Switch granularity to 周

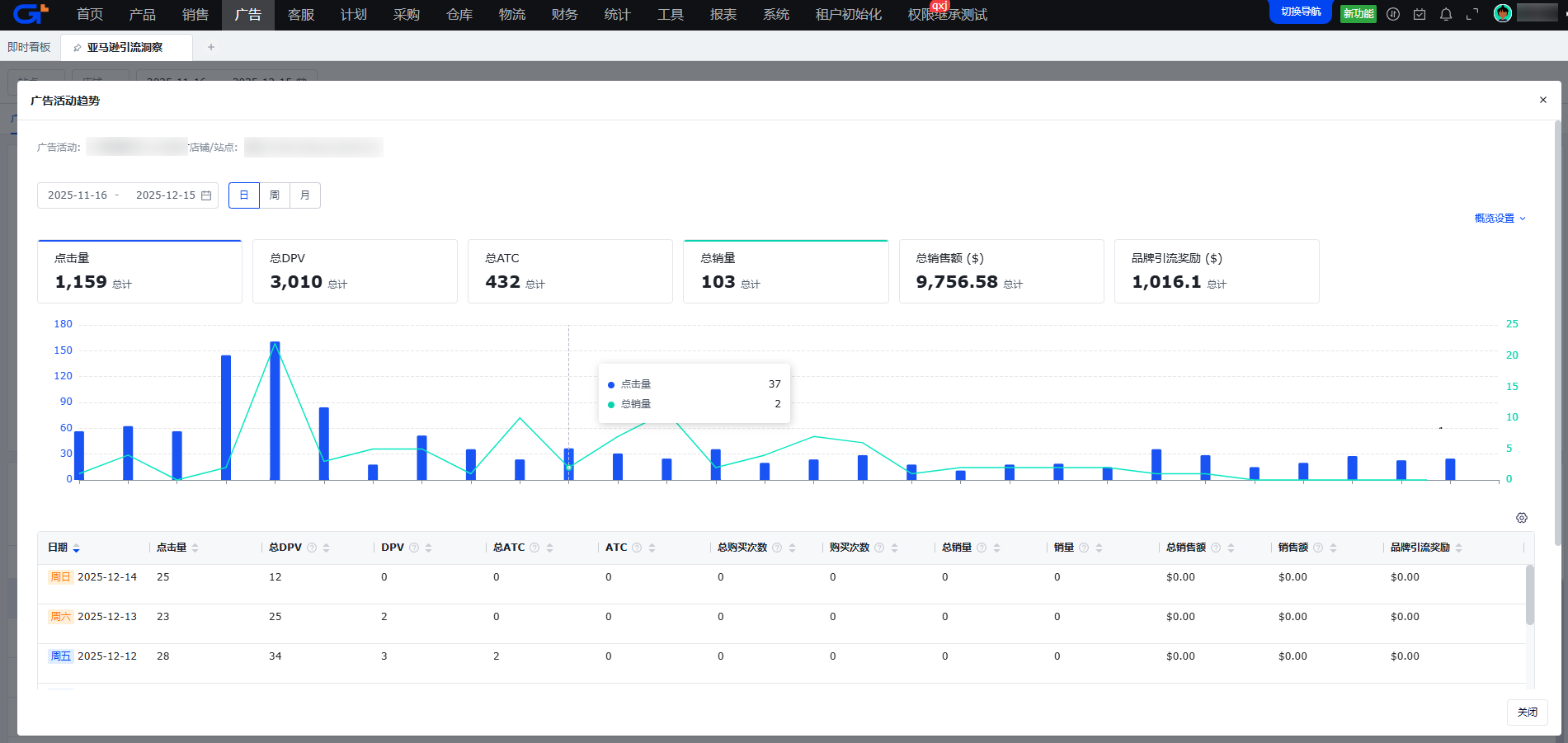(275, 195)
